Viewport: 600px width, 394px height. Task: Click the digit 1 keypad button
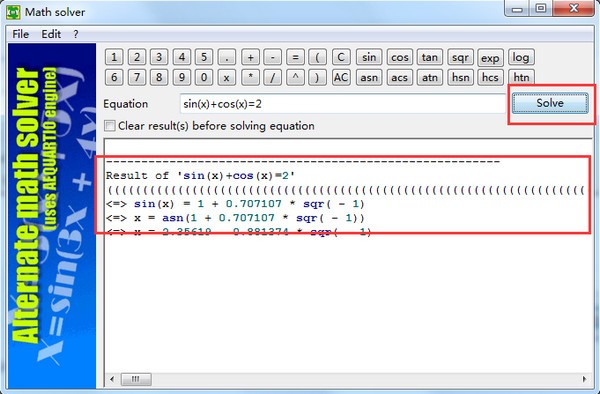point(114,57)
